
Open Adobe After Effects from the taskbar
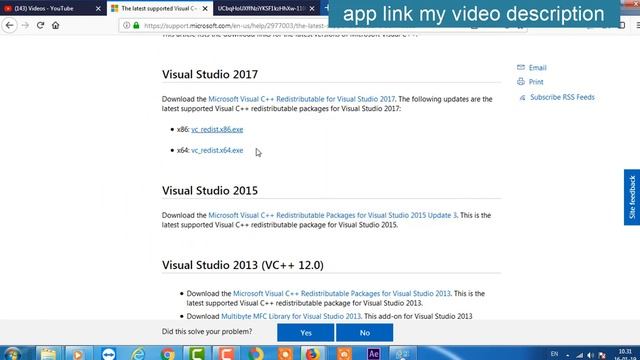click(373, 353)
